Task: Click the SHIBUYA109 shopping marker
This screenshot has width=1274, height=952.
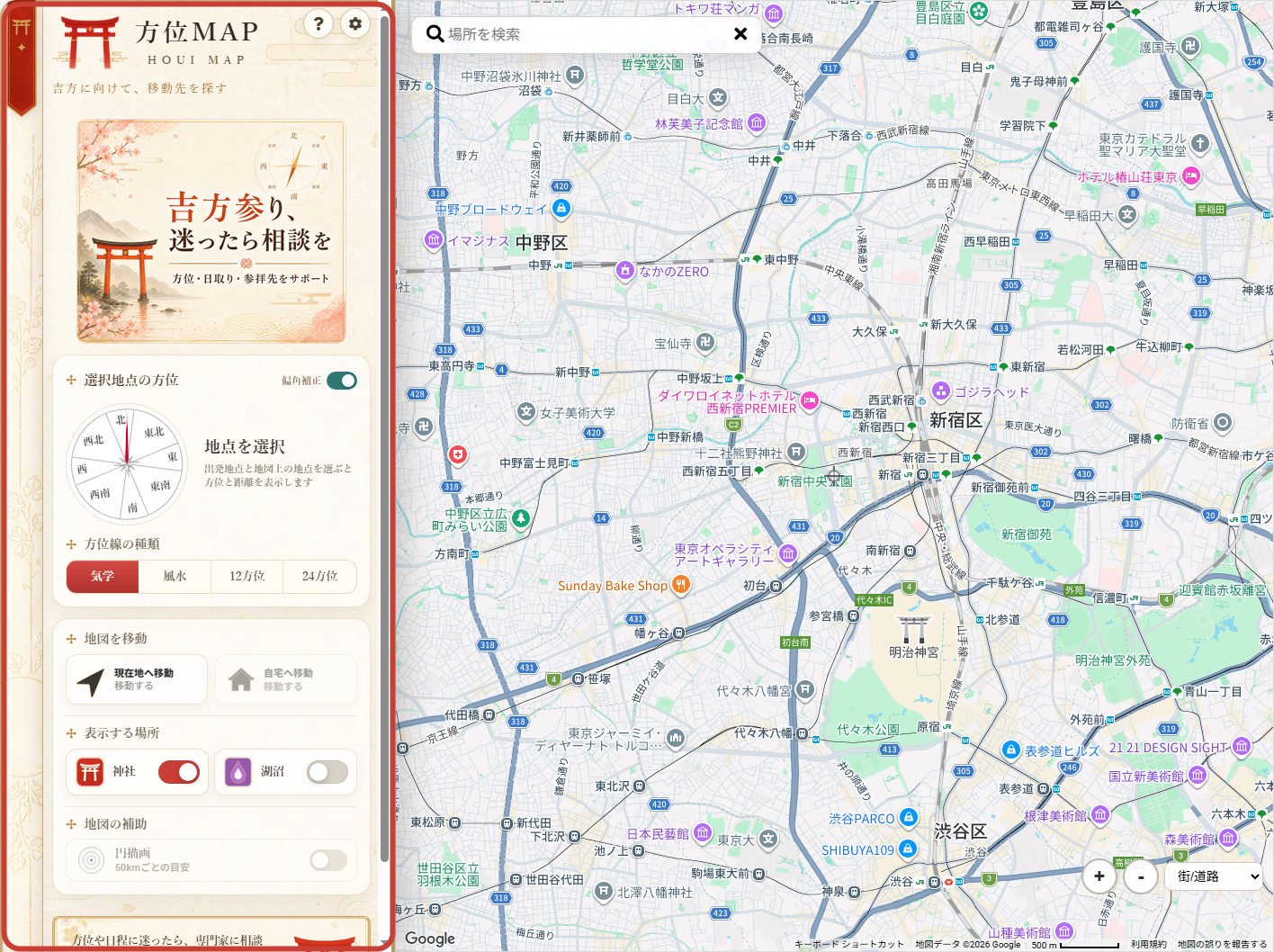Action: (908, 849)
